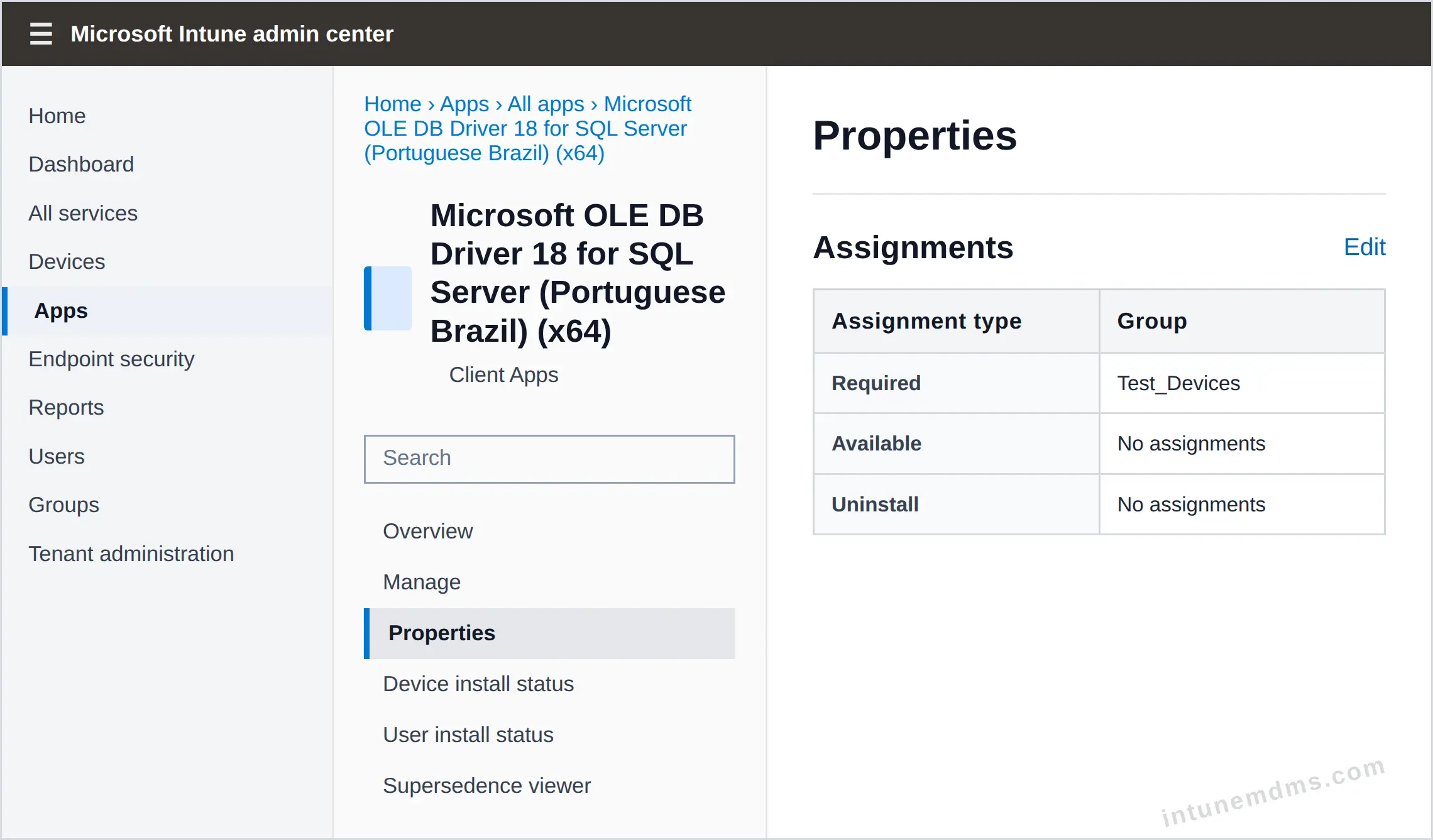Open Endpoint security section

tap(111, 359)
